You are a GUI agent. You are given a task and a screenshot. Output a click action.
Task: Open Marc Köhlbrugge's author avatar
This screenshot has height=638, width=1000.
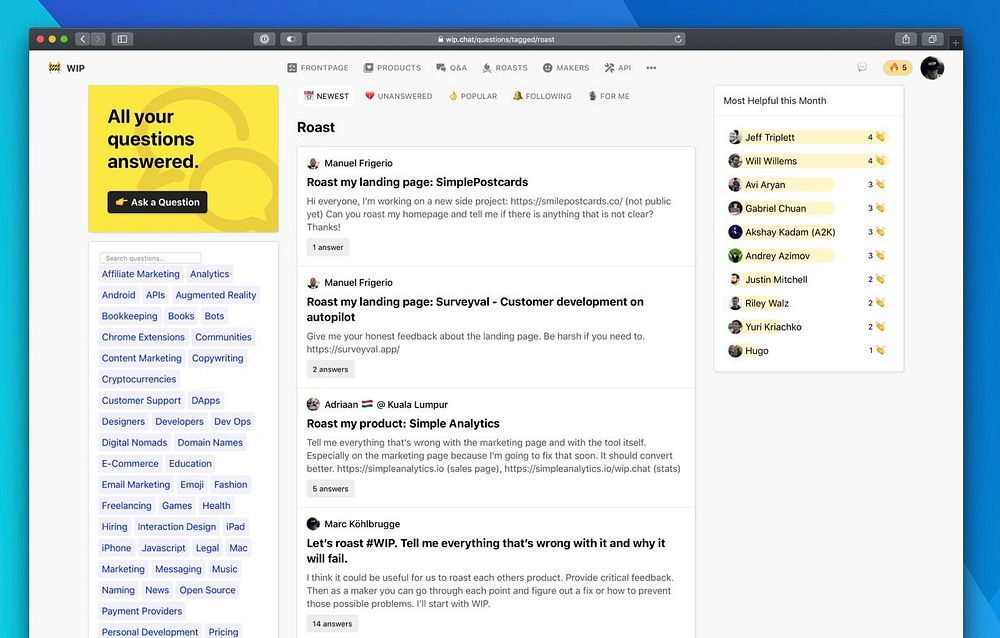click(x=313, y=524)
